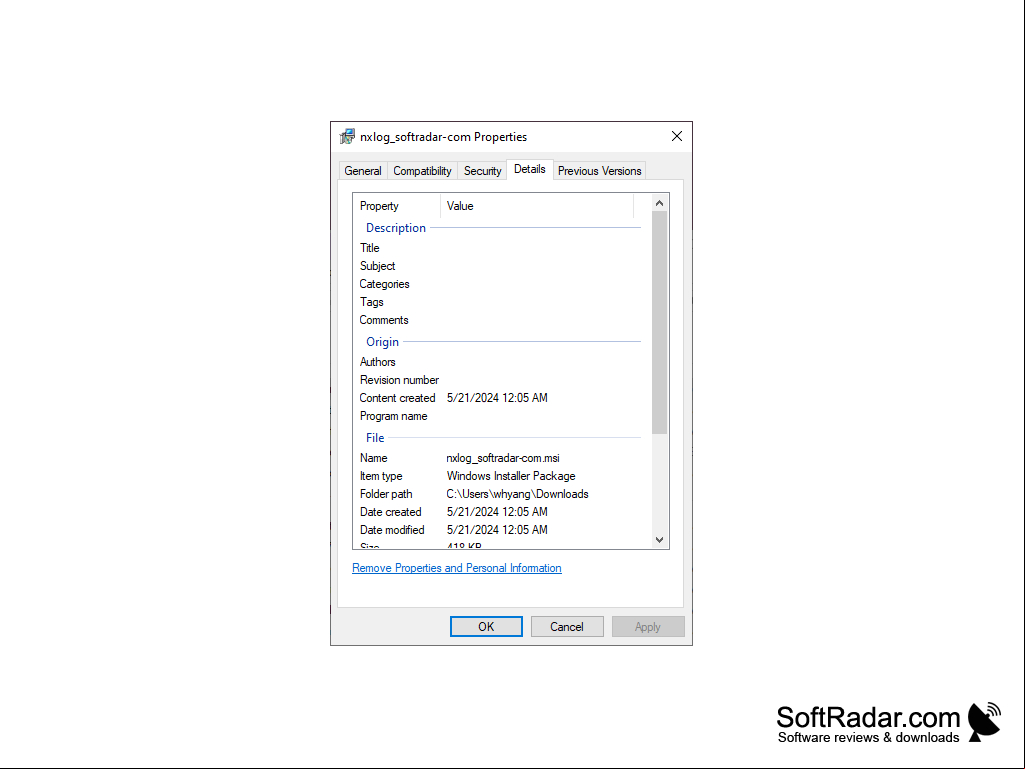This screenshot has height=769, width=1025.
Task: Open the Compatibility tab
Action: (422, 171)
